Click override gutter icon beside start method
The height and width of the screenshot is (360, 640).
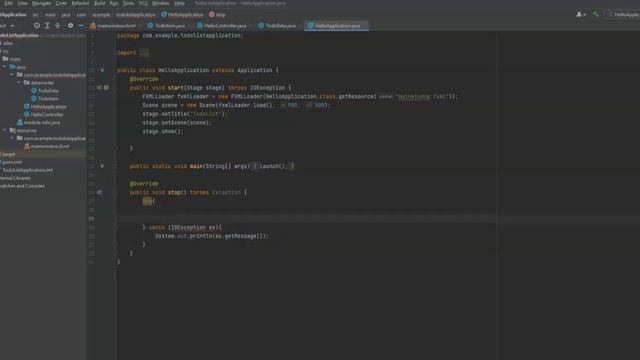point(99,87)
